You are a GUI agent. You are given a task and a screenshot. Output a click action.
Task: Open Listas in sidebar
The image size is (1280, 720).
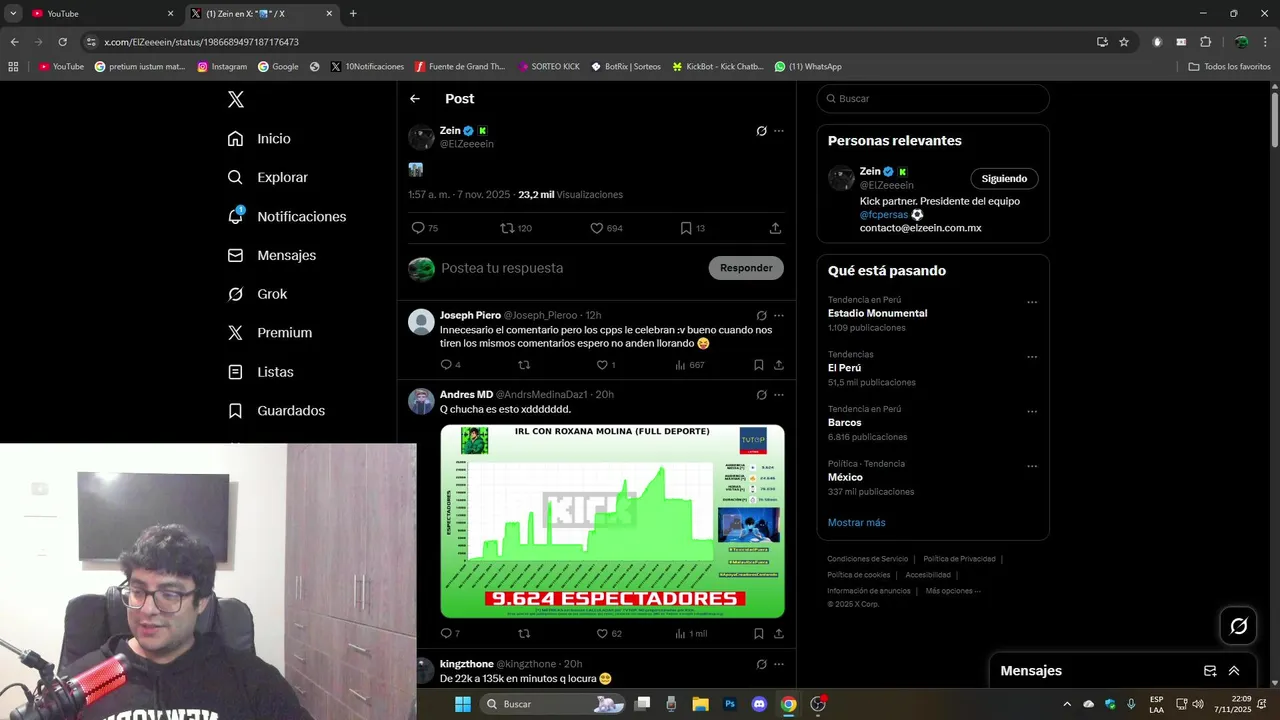tap(261, 372)
